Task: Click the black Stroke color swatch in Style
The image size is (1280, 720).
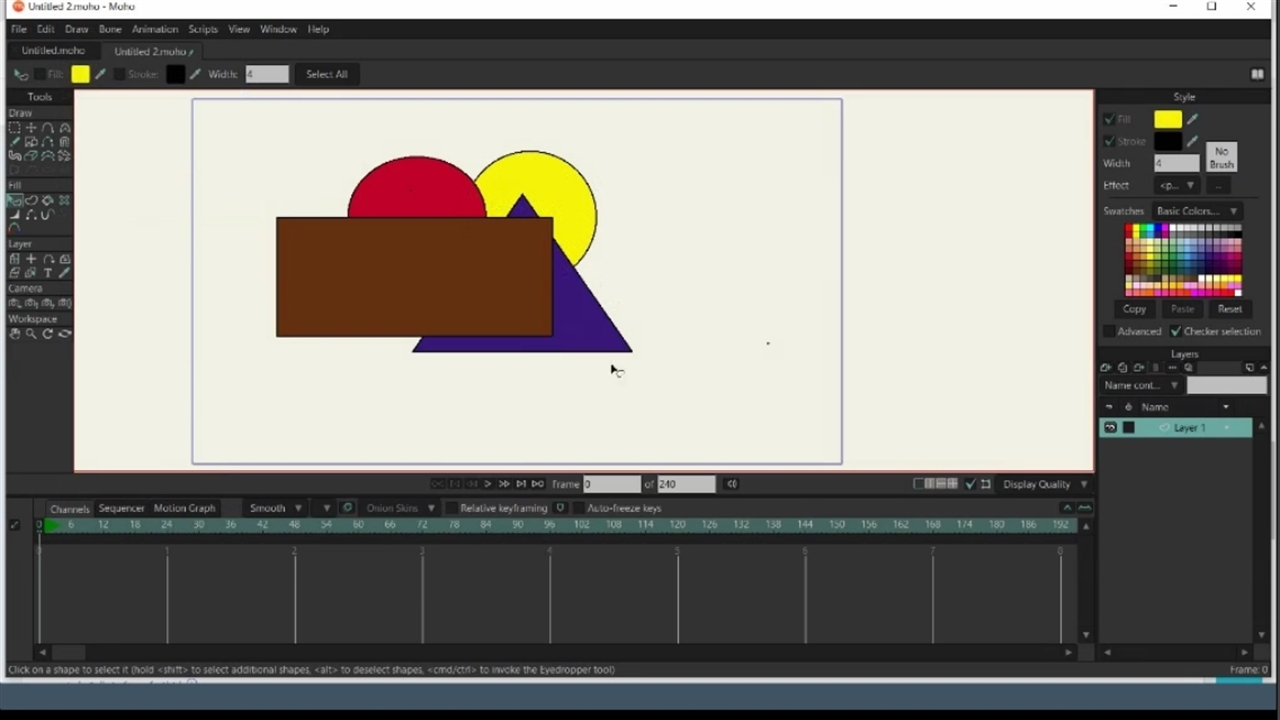Action: click(1167, 142)
